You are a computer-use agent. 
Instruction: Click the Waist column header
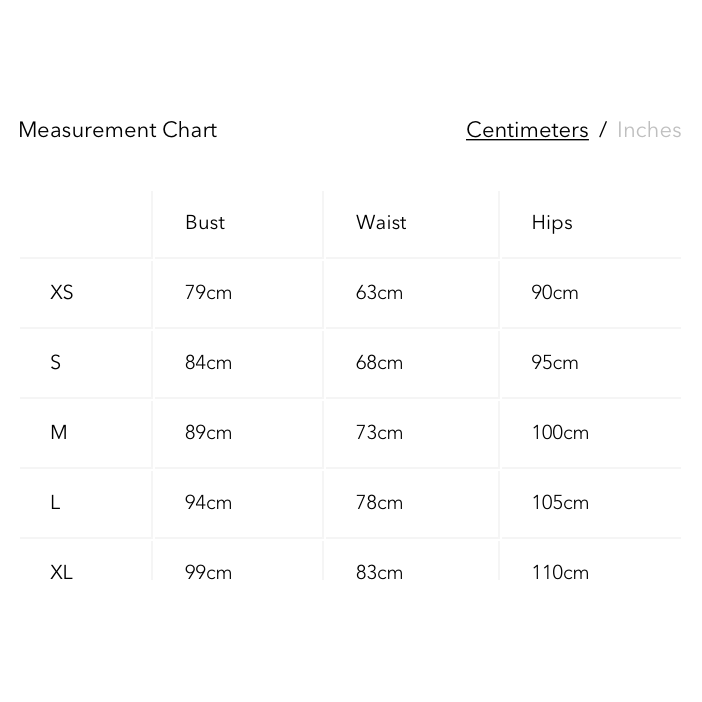(381, 222)
